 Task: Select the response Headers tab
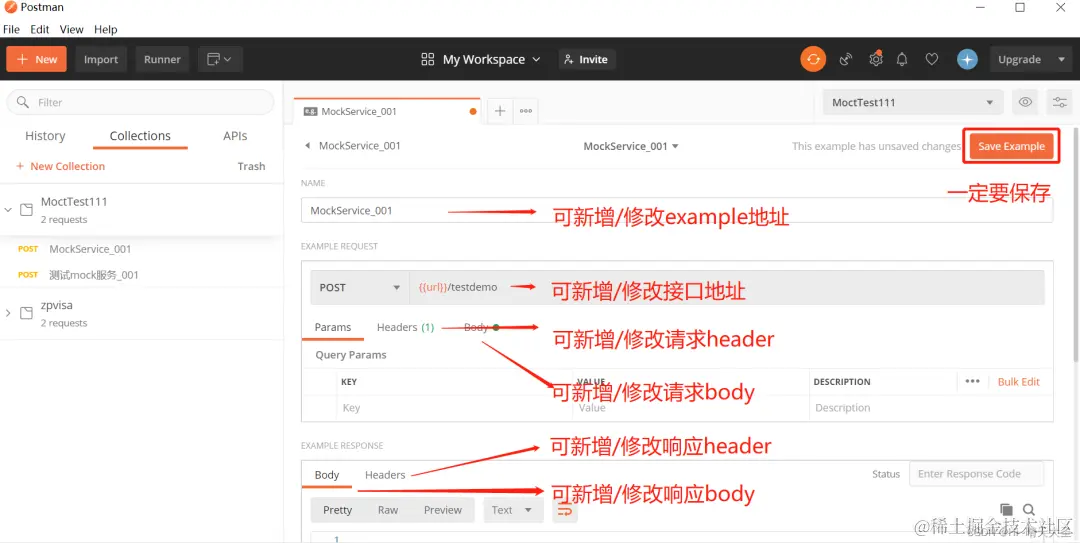click(385, 475)
